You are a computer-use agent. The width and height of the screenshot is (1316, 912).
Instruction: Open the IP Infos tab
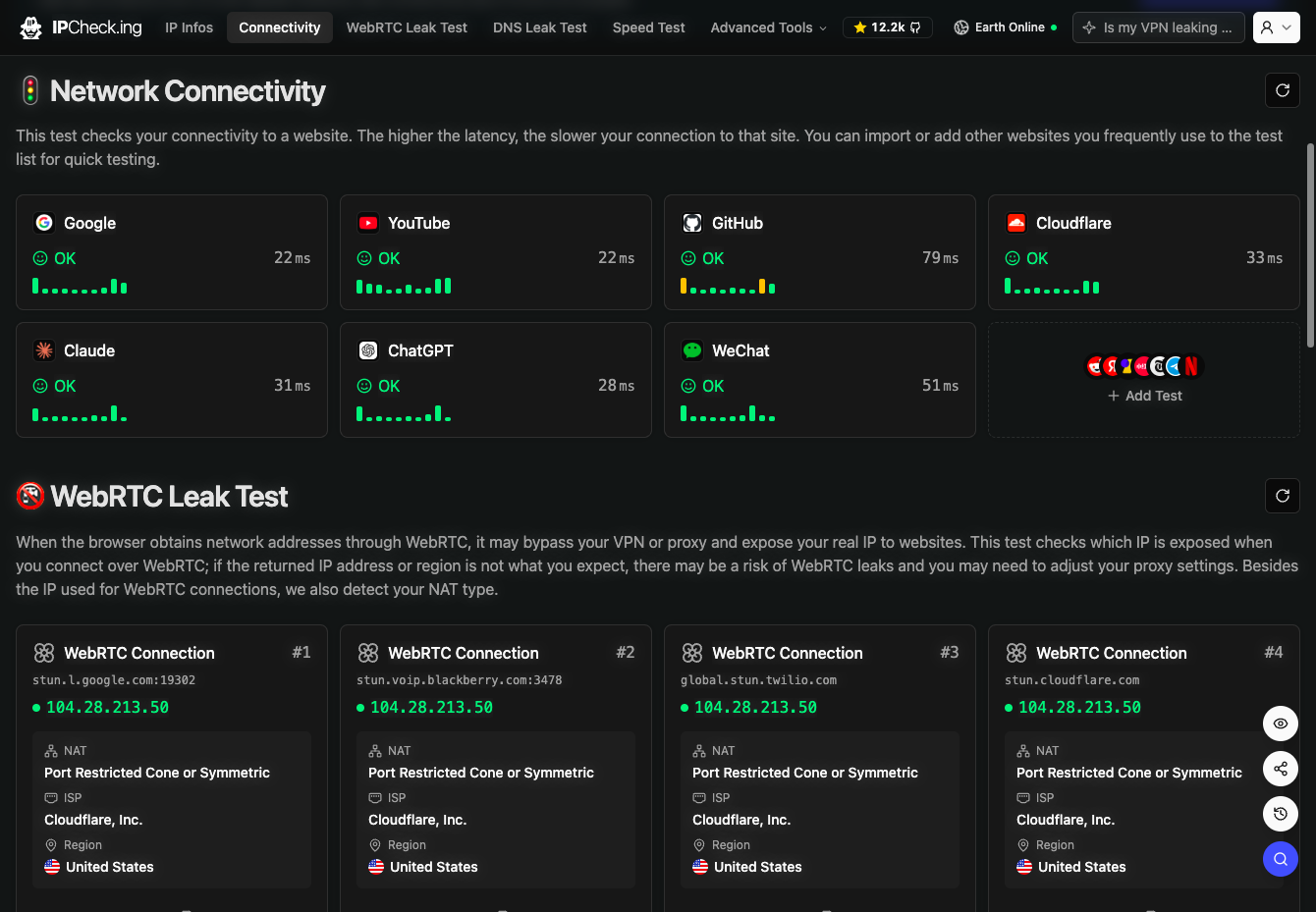coord(190,27)
